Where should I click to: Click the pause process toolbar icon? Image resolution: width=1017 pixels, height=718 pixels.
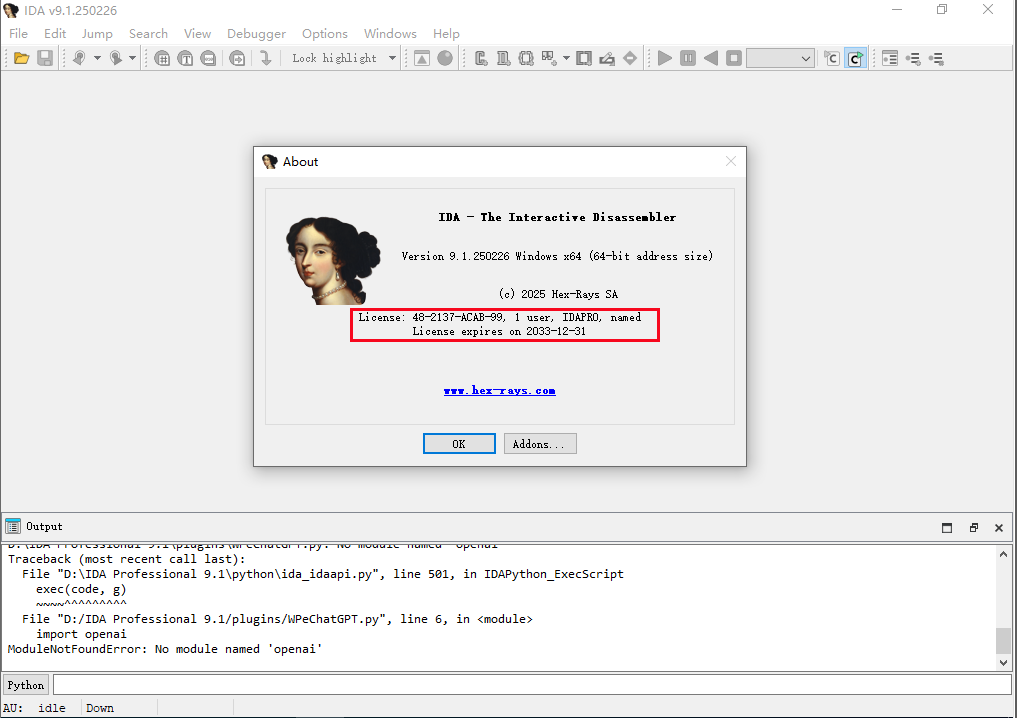(688, 58)
